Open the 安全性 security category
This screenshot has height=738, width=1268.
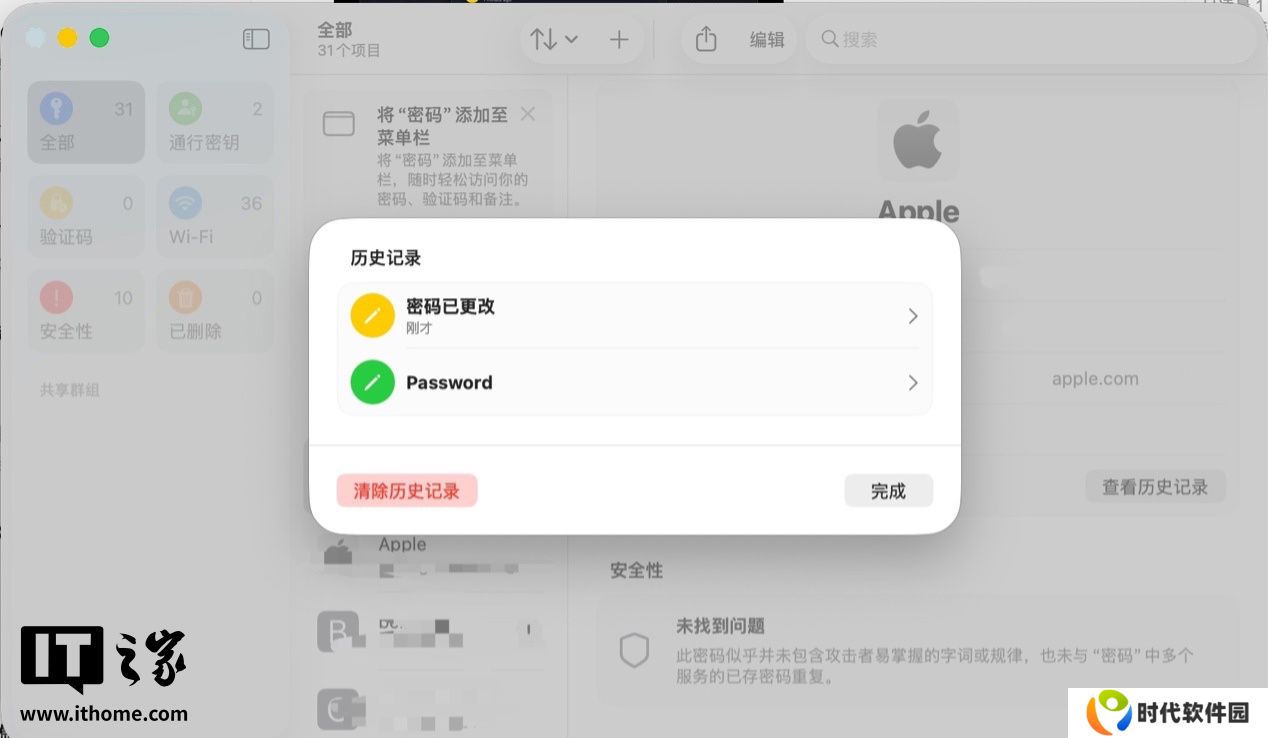click(86, 310)
